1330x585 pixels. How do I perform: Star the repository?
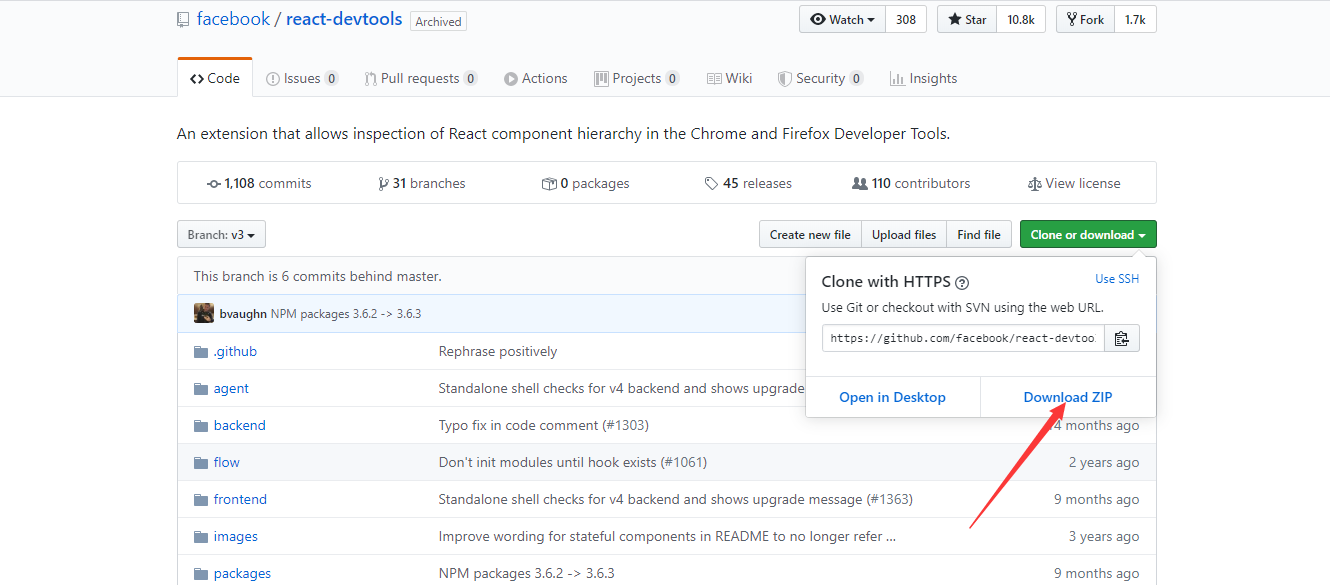click(967, 19)
